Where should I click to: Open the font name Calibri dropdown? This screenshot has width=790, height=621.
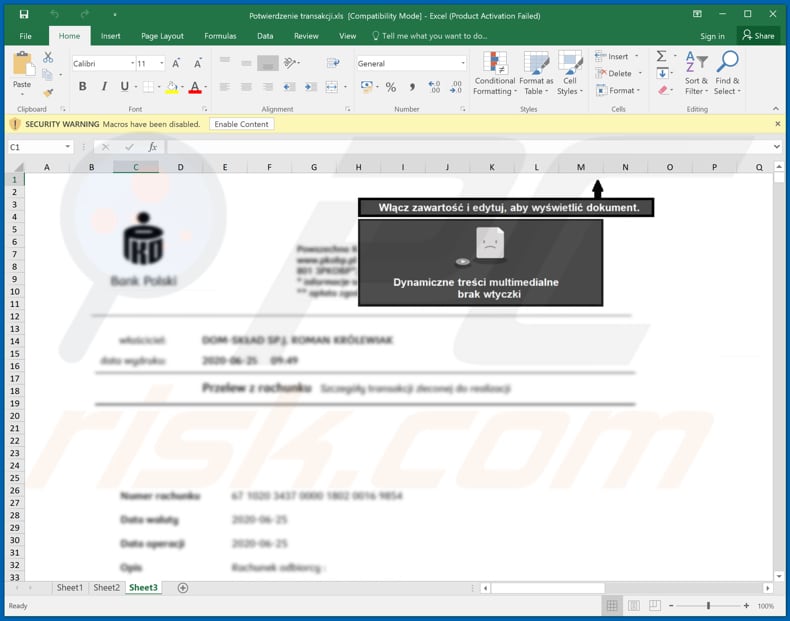point(133,63)
